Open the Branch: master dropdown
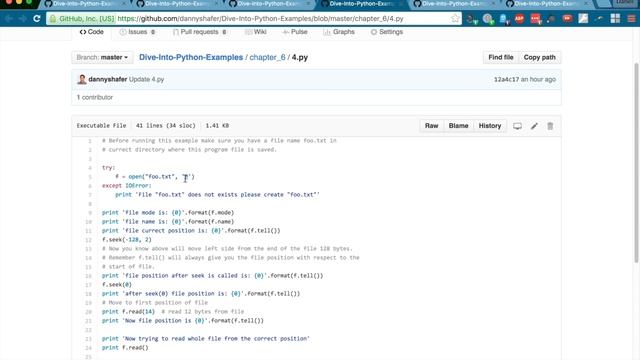 click(102, 58)
